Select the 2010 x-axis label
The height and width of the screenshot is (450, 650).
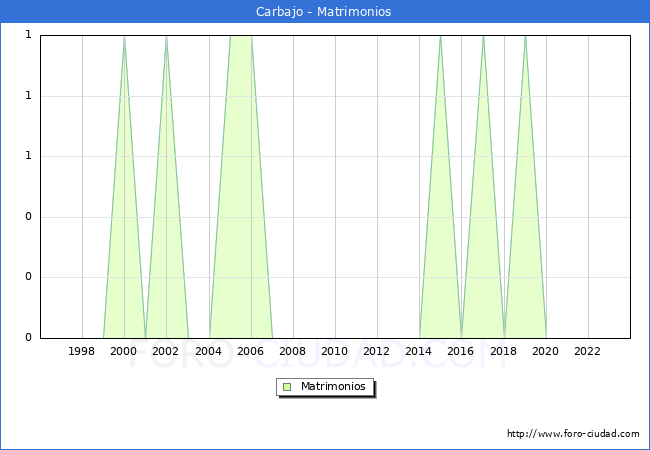coord(335,351)
